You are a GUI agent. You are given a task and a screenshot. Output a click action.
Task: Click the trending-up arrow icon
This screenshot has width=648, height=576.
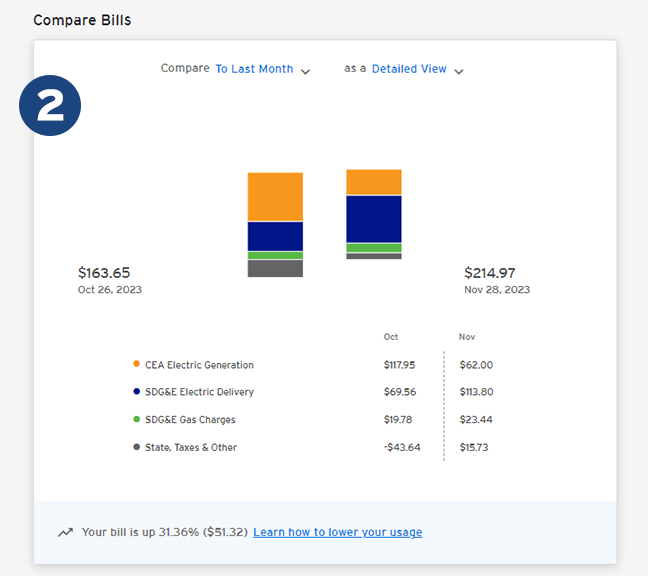[x=65, y=533]
